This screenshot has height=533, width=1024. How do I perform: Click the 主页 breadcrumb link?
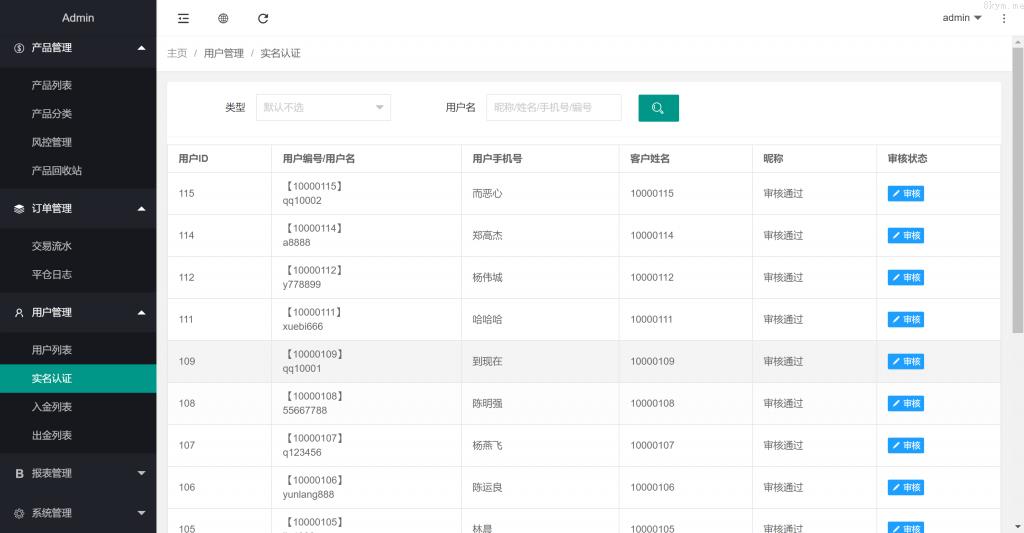[177, 53]
